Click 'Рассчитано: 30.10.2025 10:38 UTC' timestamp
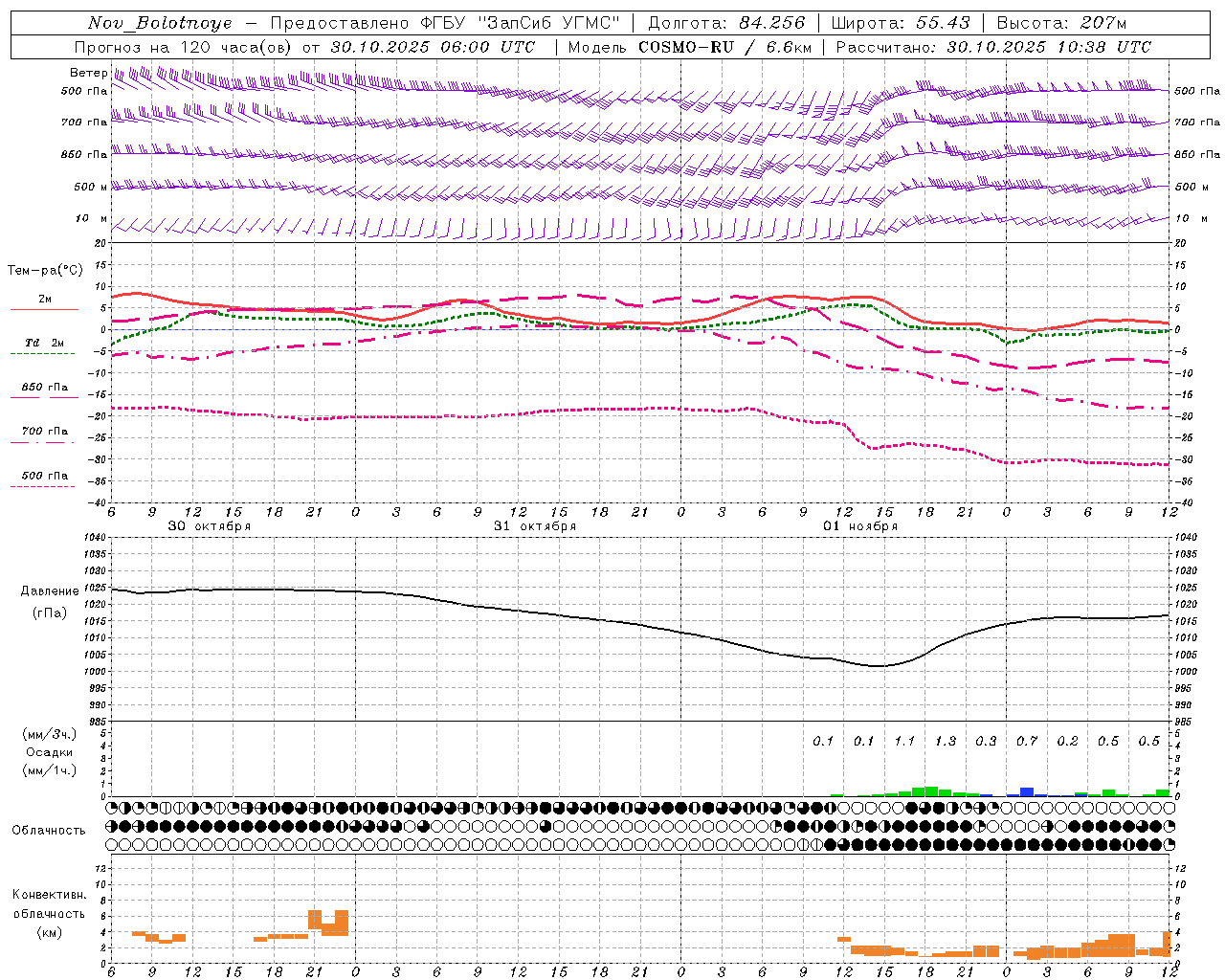Screen dimensions: 1225x980 [x=994, y=47]
